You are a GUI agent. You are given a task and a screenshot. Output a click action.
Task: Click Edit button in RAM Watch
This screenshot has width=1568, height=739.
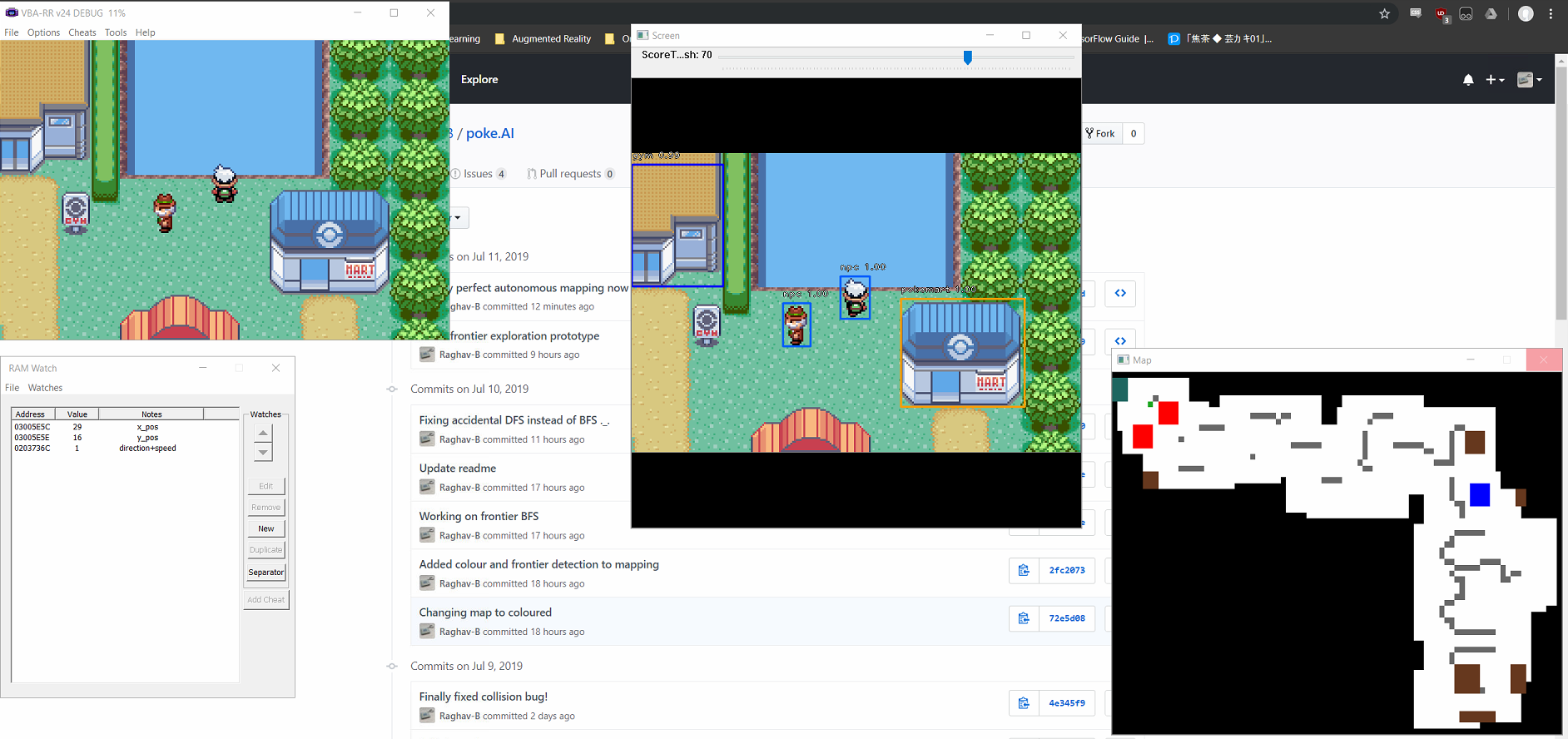click(266, 486)
